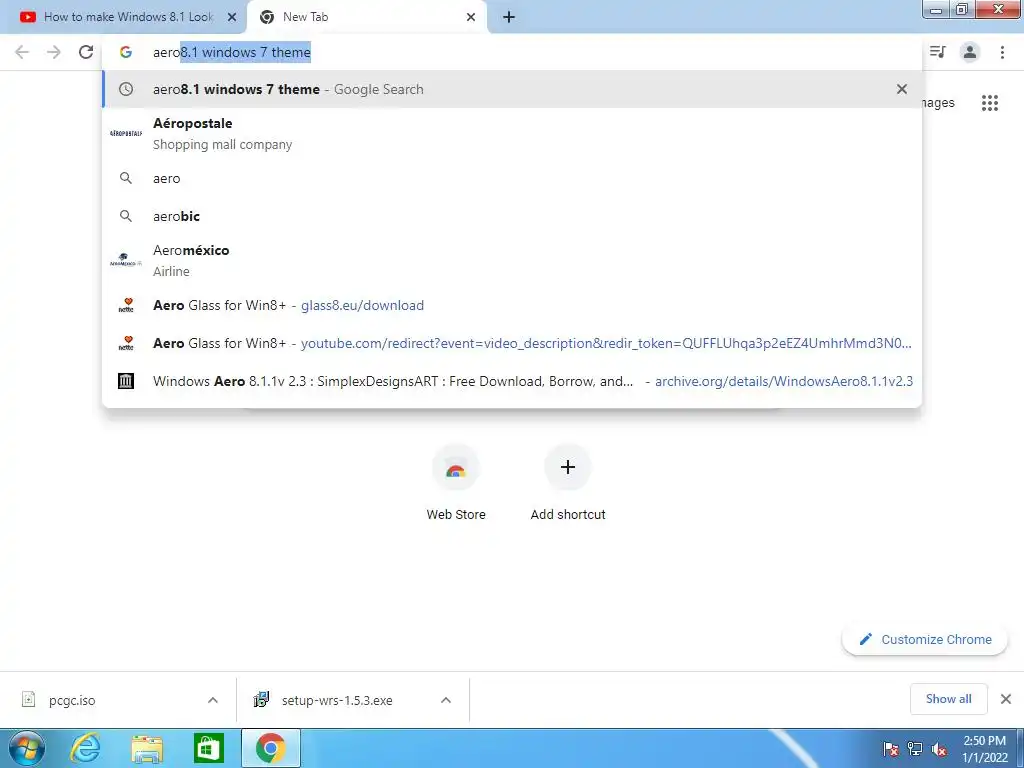The height and width of the screenshot is (768, 1024).
Task: Open the Windows Aero 8.1.1v 2.3 archive.org suggestion
Action: [512, 381]
